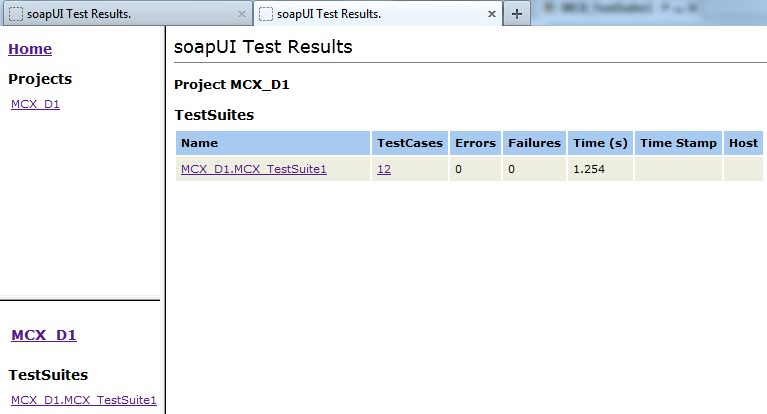Click the Time Stamp column header
Image resolution: width=767 pixels, height=414 pixels.
click(678, 143)
